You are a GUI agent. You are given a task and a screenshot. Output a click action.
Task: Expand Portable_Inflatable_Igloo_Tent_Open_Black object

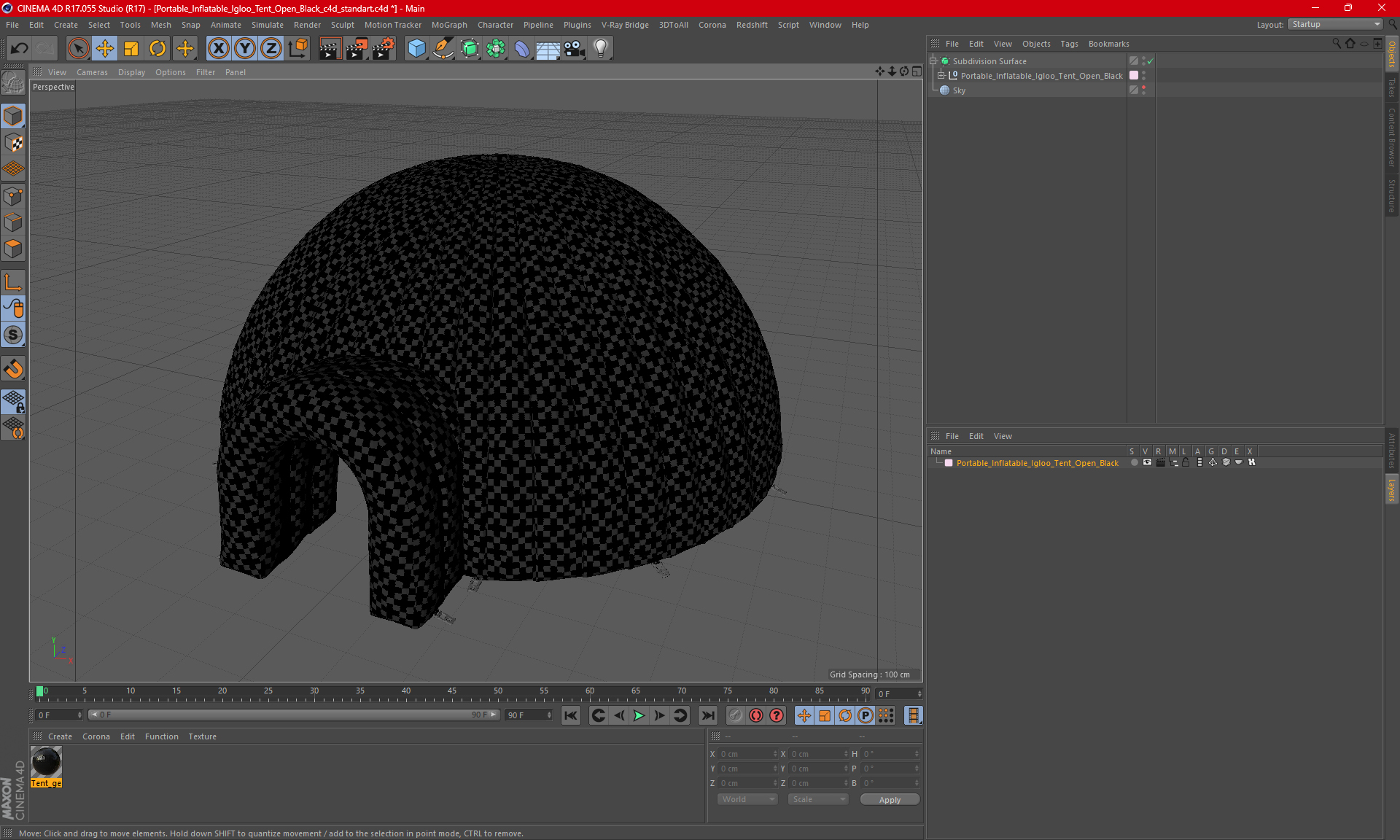(941, 76)
